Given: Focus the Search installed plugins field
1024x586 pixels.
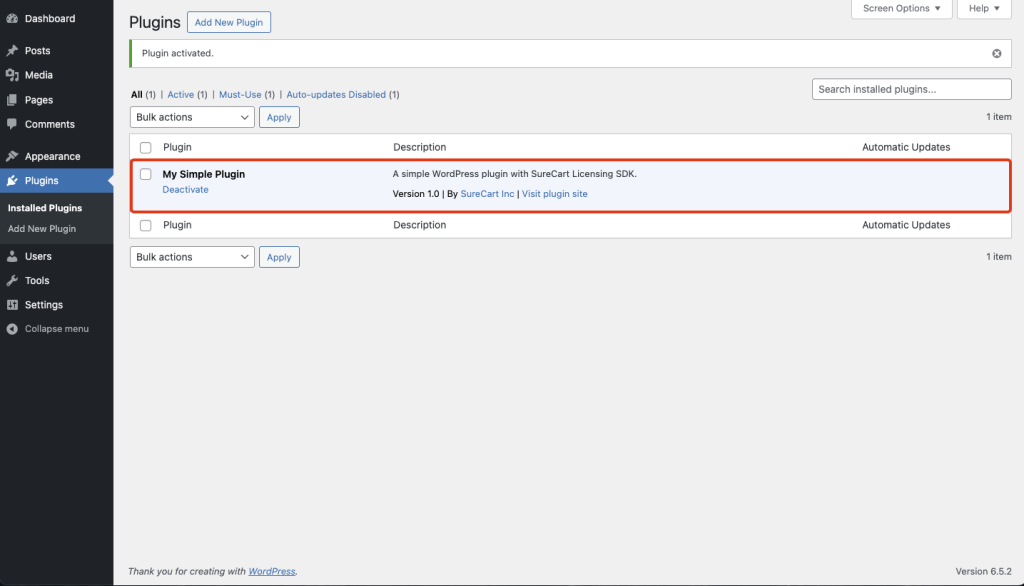Looking at the screenshot, I should click(897, 89).
